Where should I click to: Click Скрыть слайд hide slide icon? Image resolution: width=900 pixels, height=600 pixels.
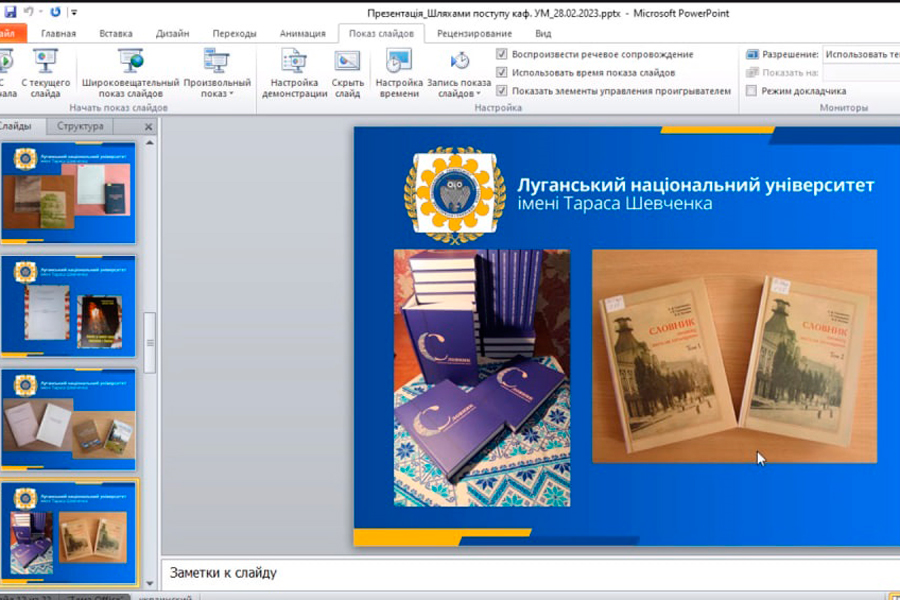pos(347,63)
